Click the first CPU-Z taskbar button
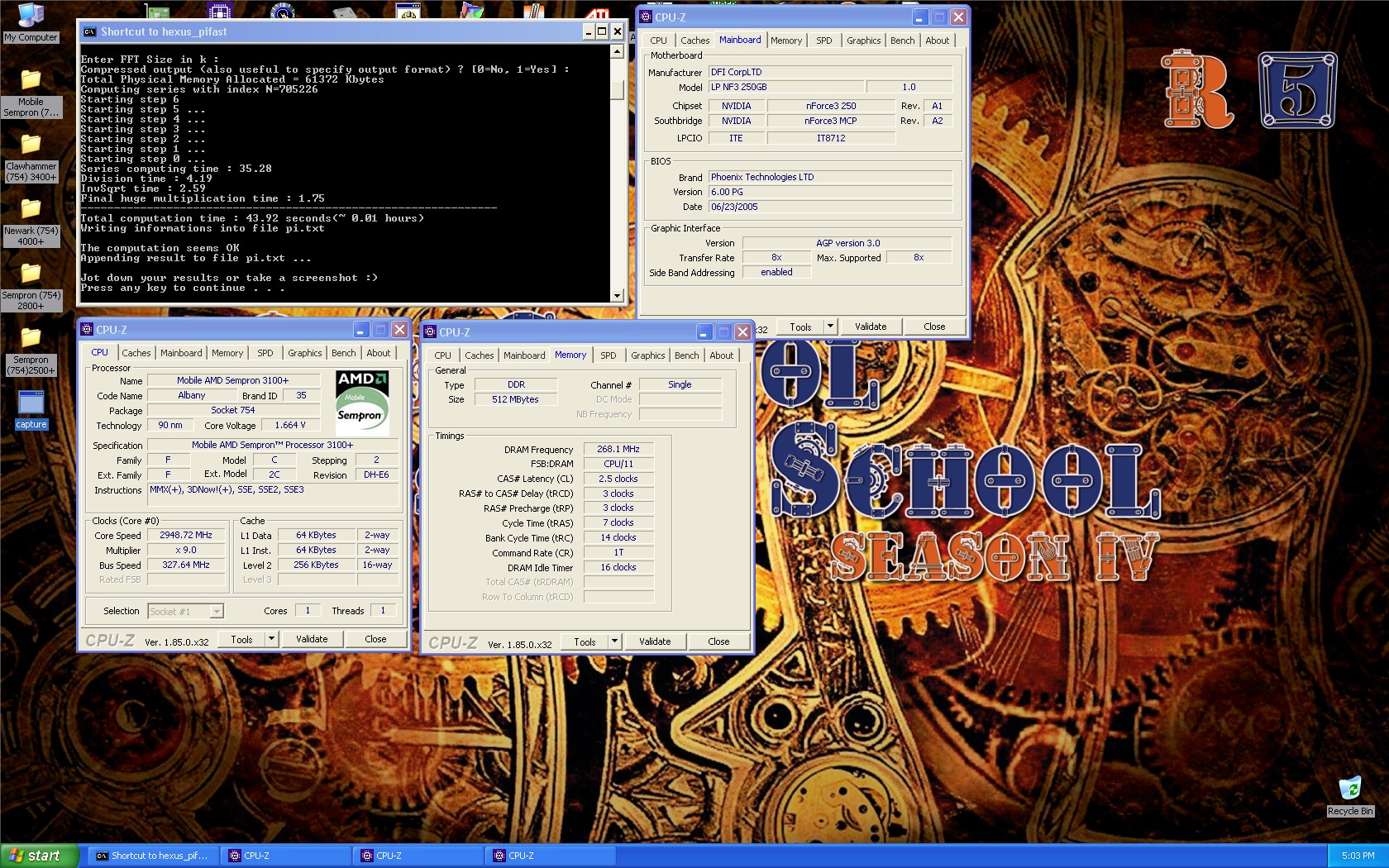 pyautogui.click(x=285, y=856)
